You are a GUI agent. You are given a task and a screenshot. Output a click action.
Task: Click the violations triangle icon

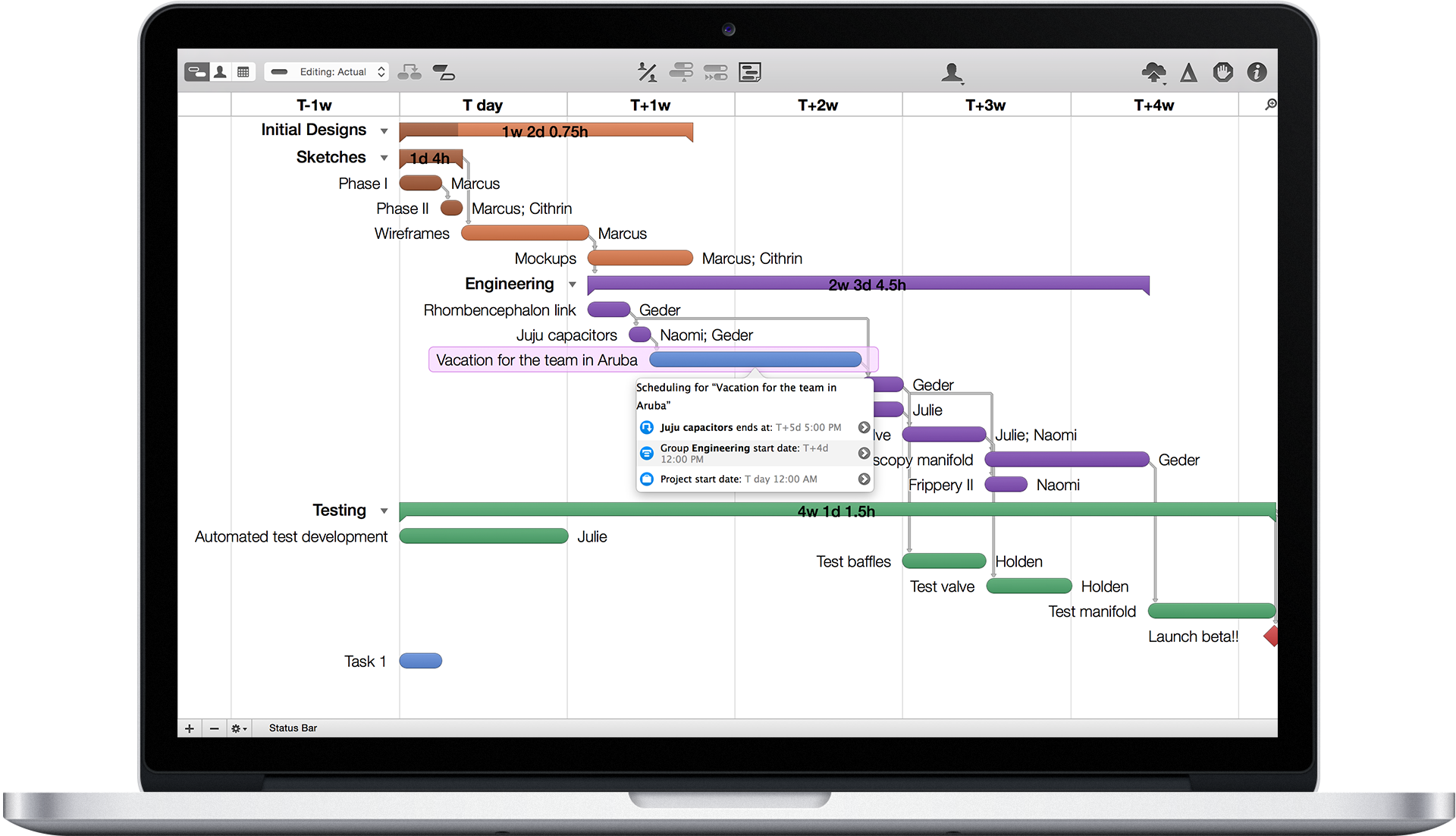coord(1188,71)
